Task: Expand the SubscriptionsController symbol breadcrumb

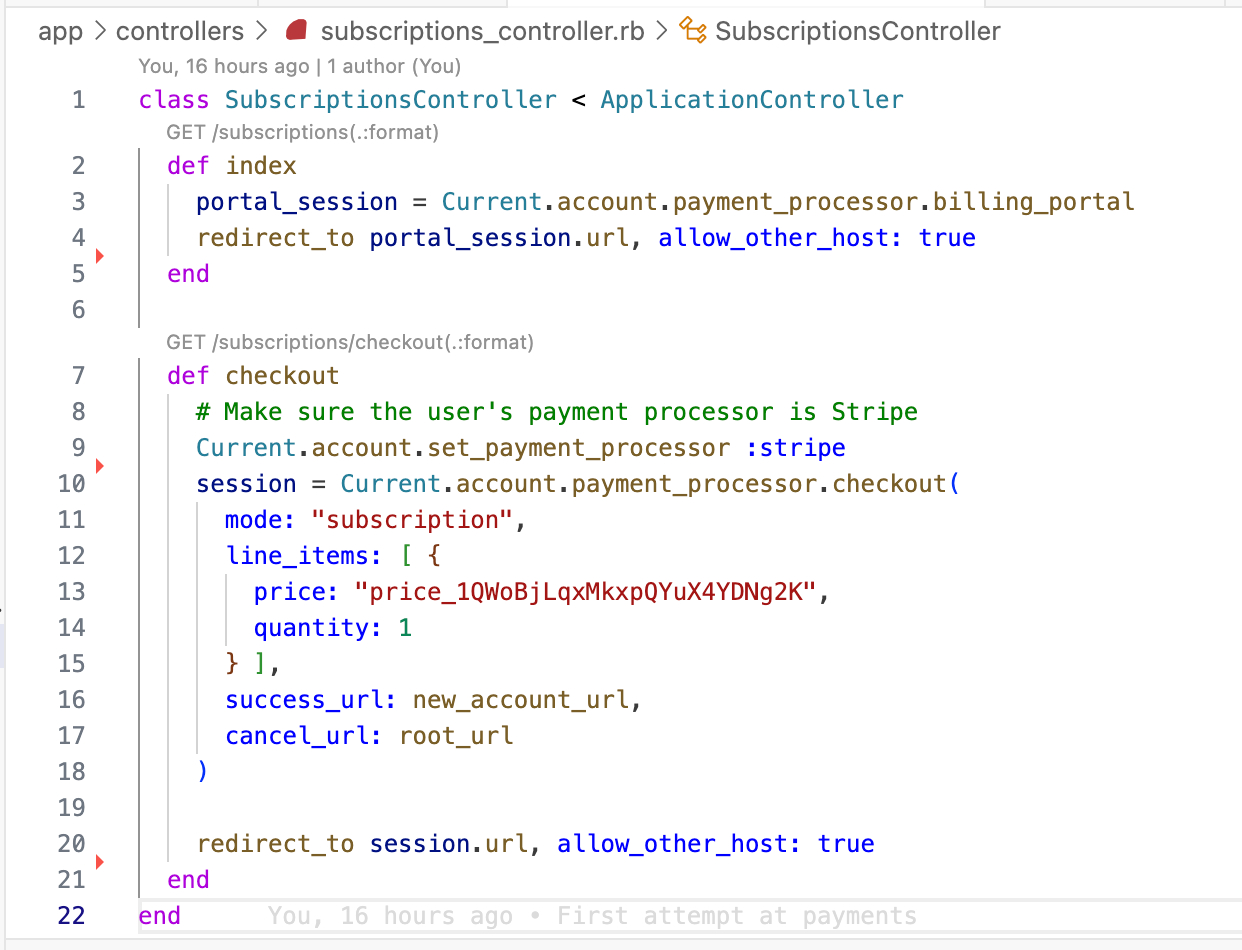Action: pos(857,32)
